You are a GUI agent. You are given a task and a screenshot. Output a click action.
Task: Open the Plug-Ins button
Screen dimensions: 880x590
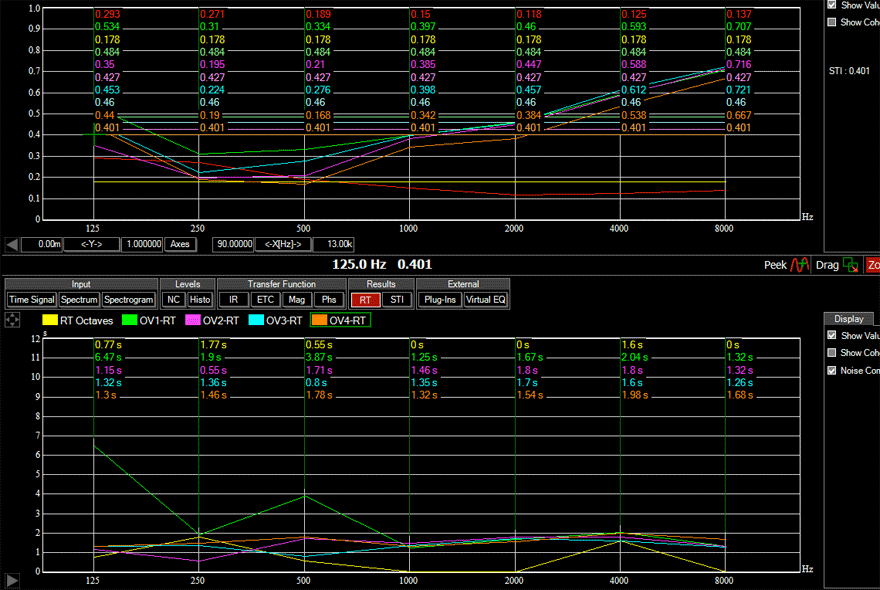click(x=440, y=300)
